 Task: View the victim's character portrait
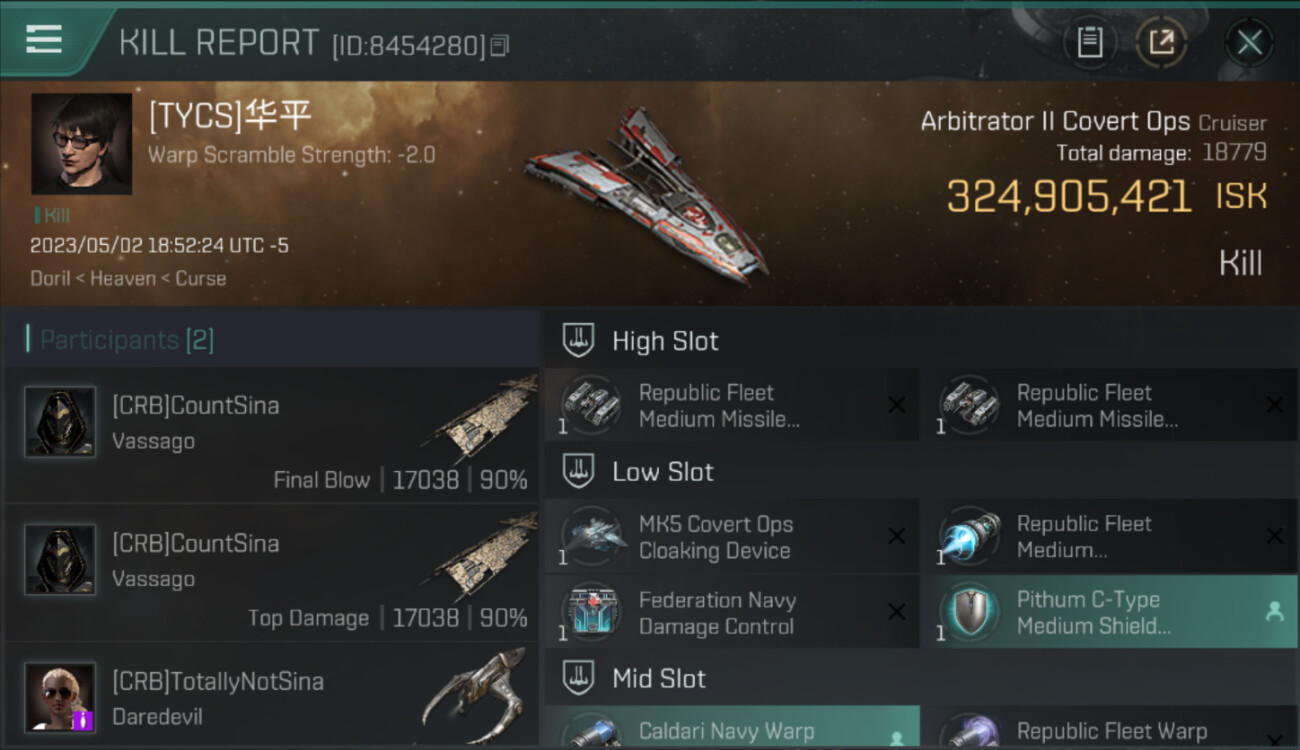81,143
